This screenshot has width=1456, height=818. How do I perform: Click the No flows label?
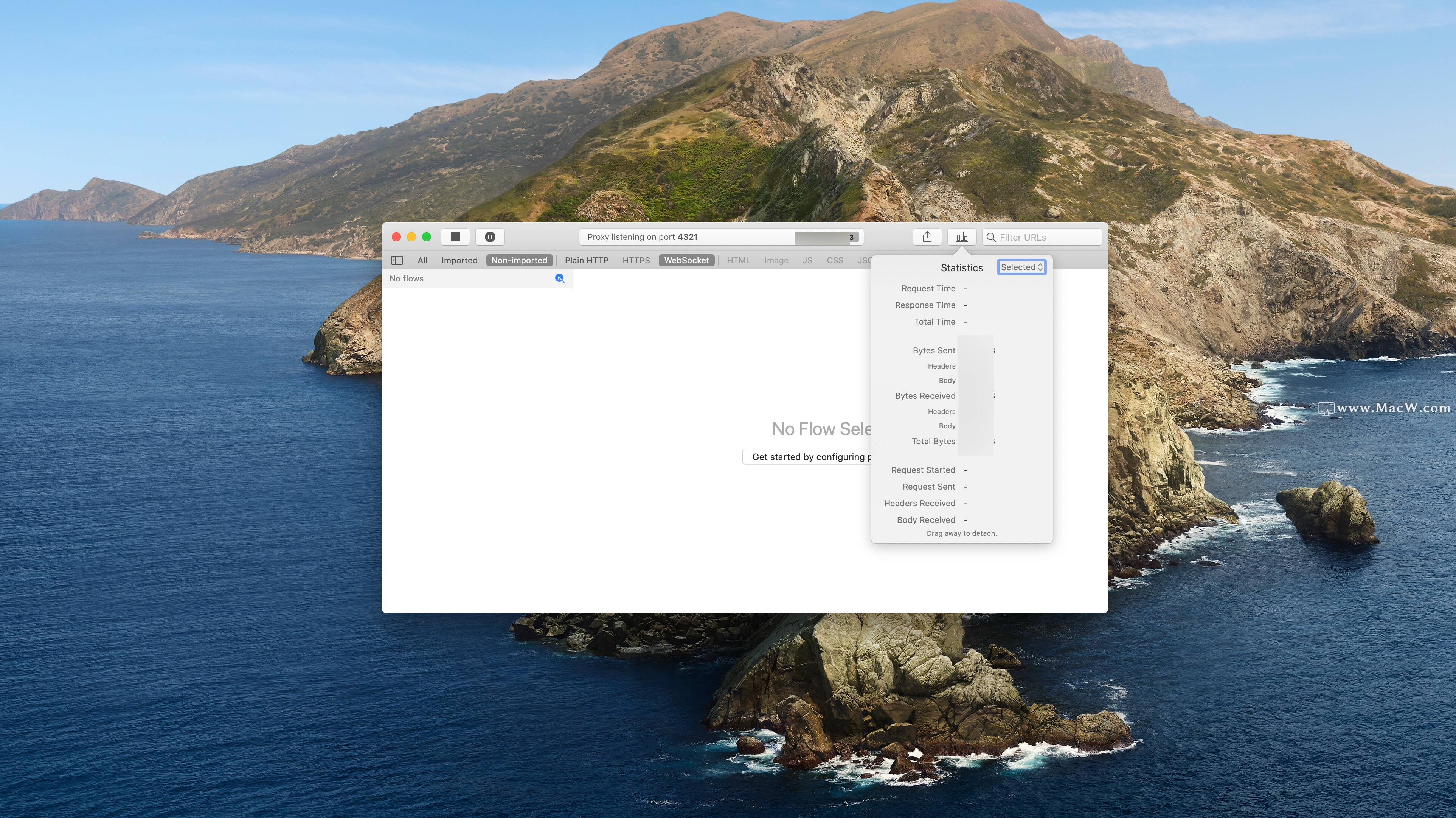pyautogui.click(x=407, y=279)
